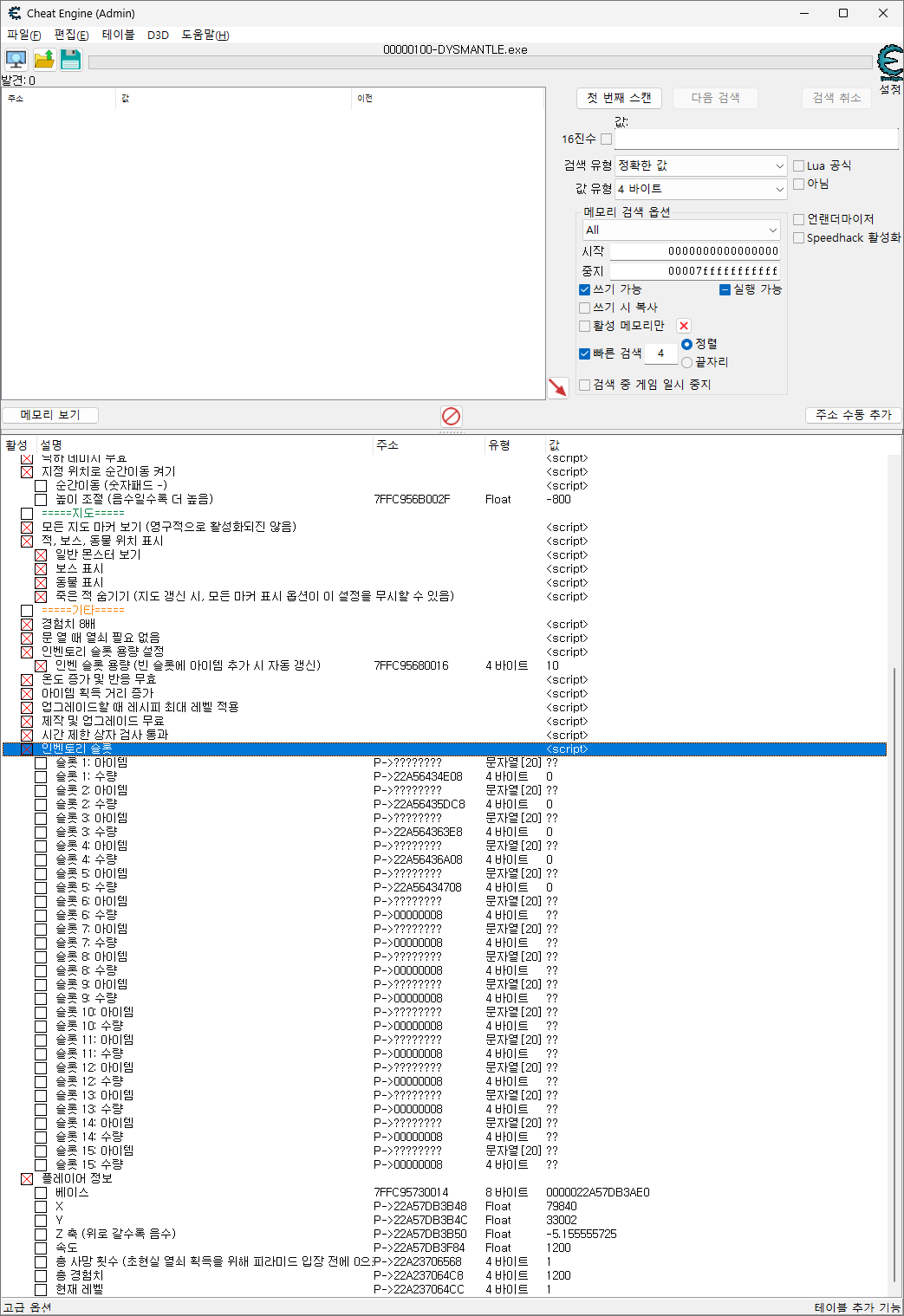Click the 검색 취소 button
The width and height of the screenshot is (904, 1316).
836,98
